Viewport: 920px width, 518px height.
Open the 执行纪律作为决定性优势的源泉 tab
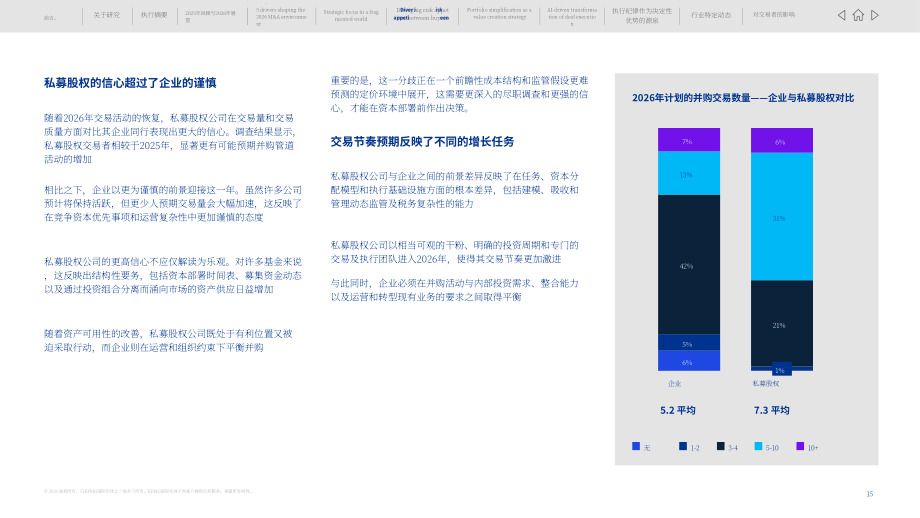[x=642, y=16]
